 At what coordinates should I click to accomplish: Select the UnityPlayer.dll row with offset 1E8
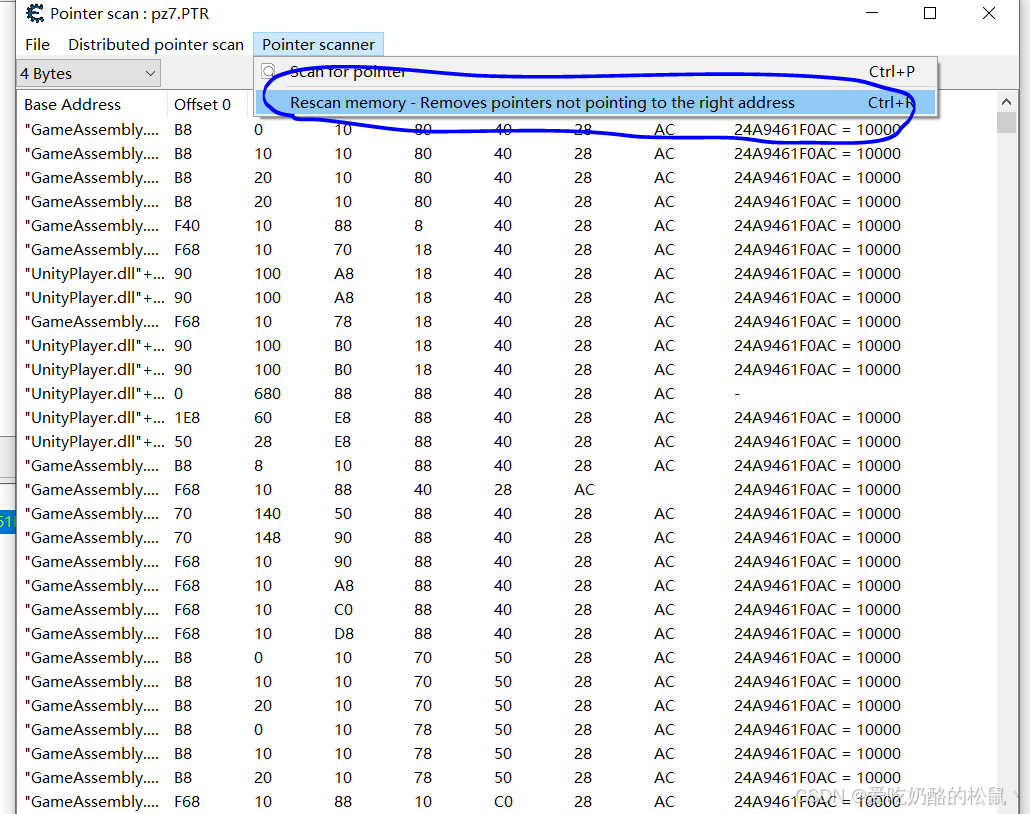coord(506,418)
